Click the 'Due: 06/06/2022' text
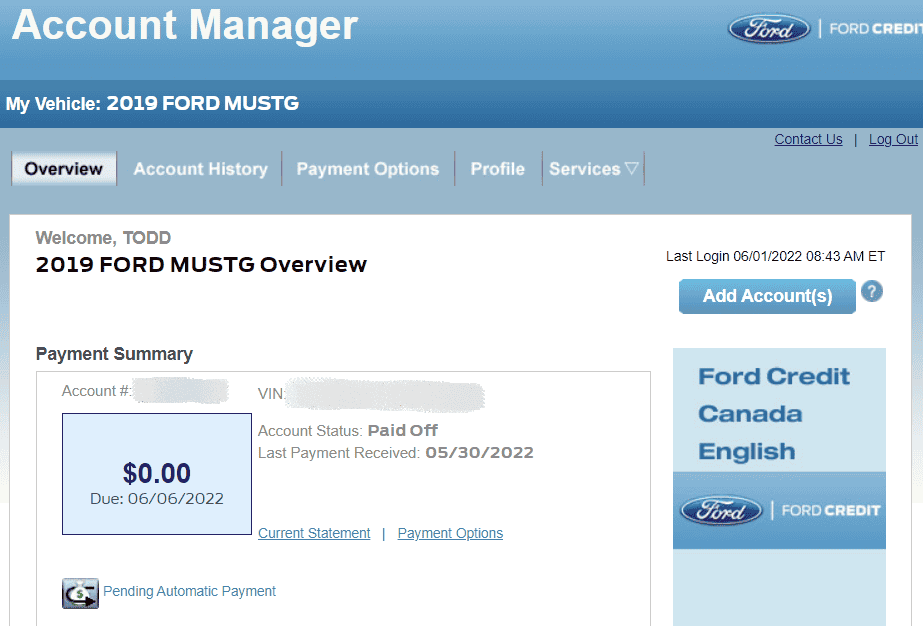923x626 pixels. 157,499
